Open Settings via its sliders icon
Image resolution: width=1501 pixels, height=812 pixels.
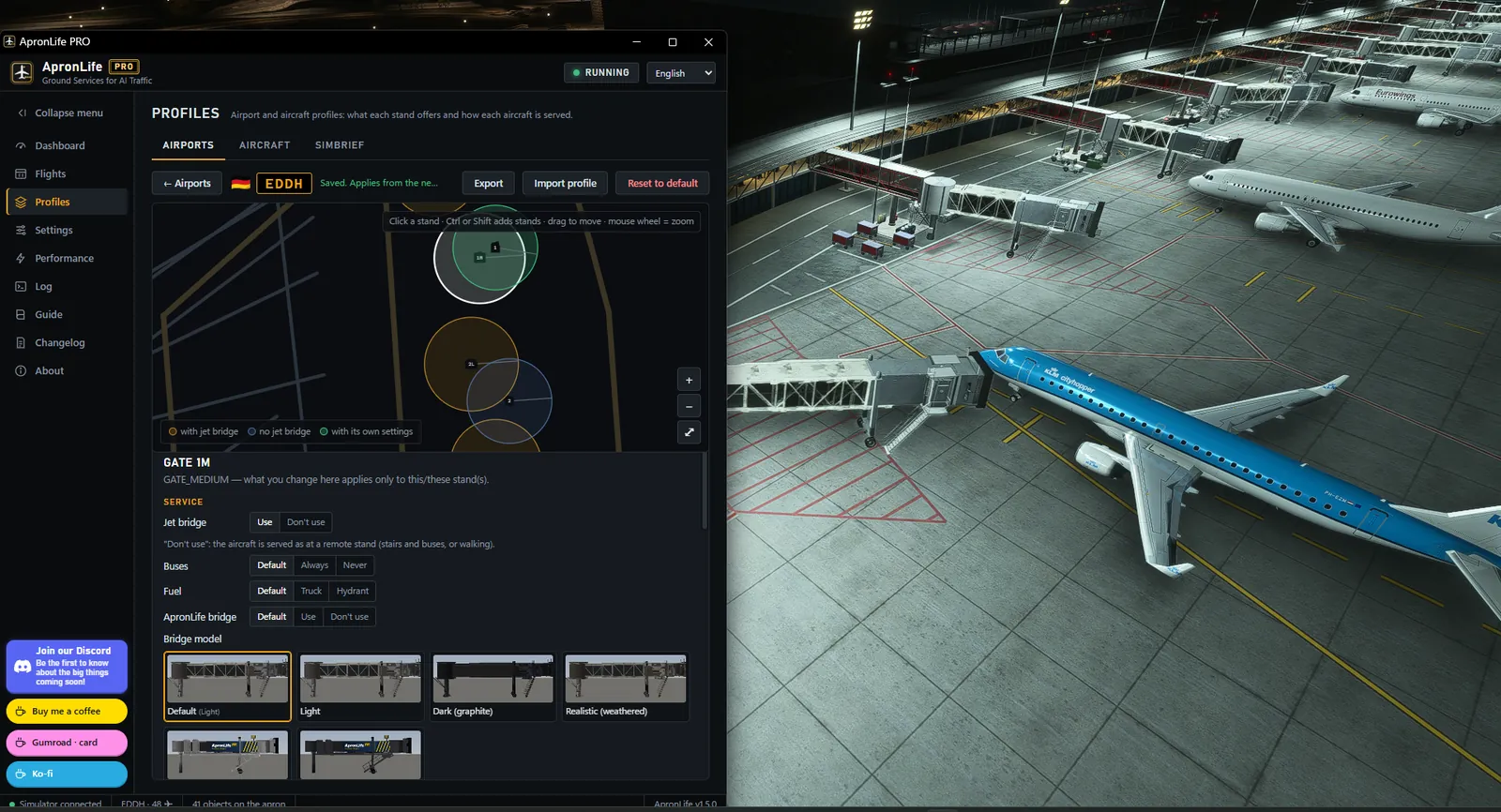pos(21,231)
